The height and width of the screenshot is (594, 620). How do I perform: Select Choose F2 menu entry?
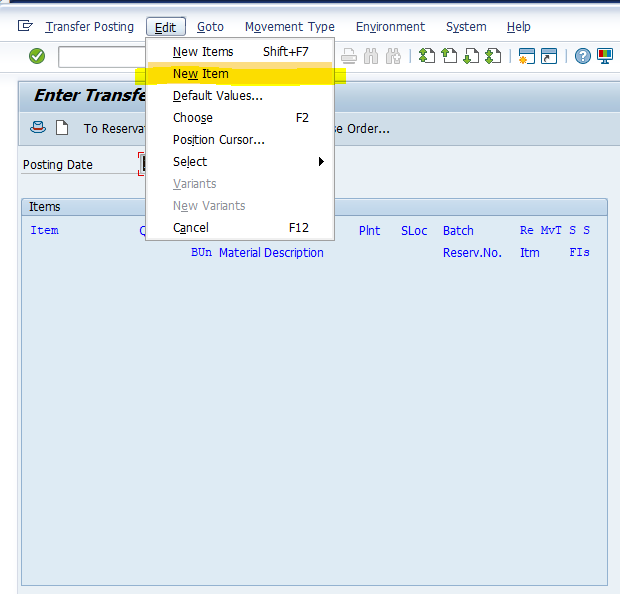[x=240, y=118]
